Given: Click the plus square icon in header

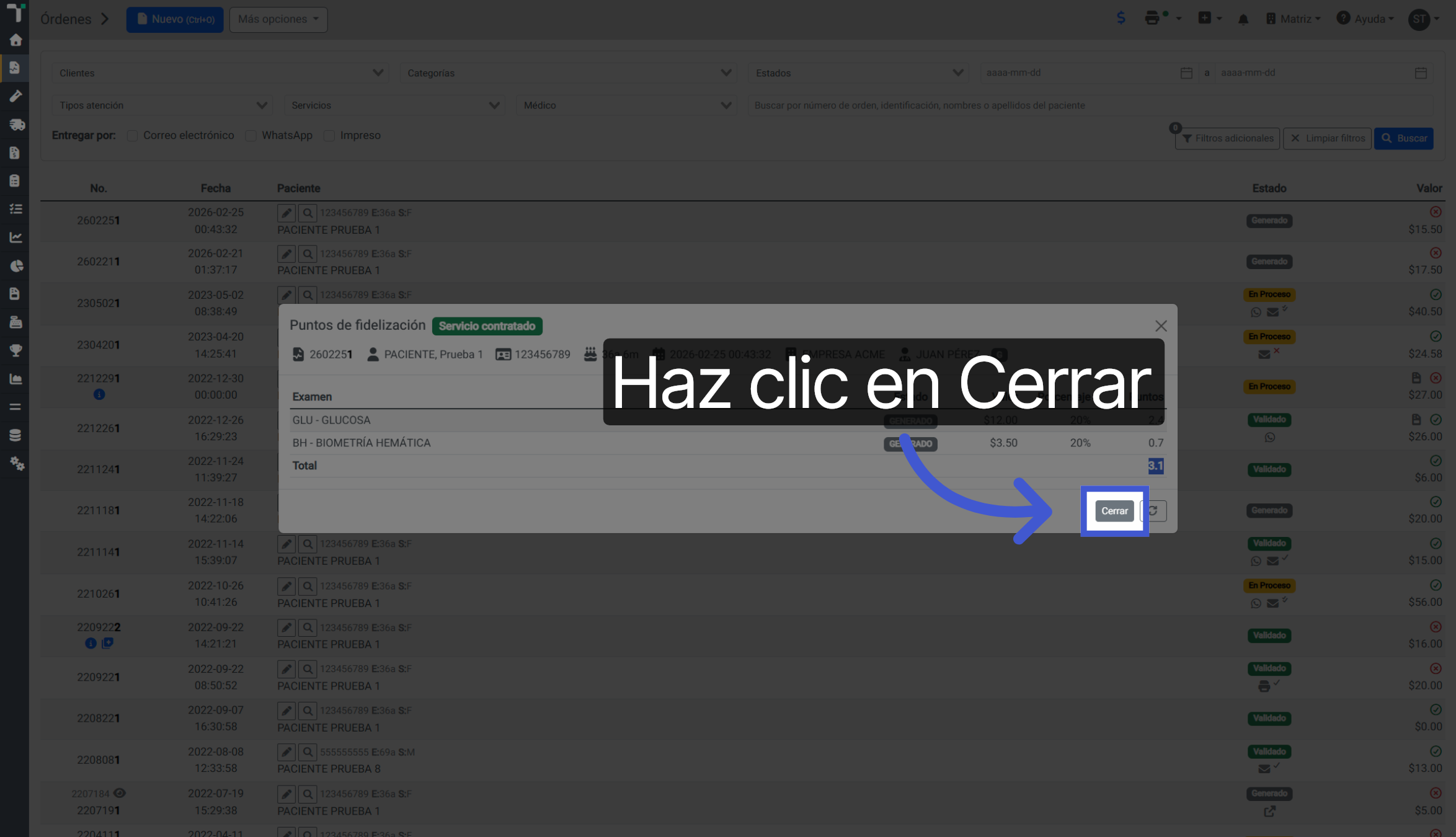Looking at the screenshot, I should 1204,18.
